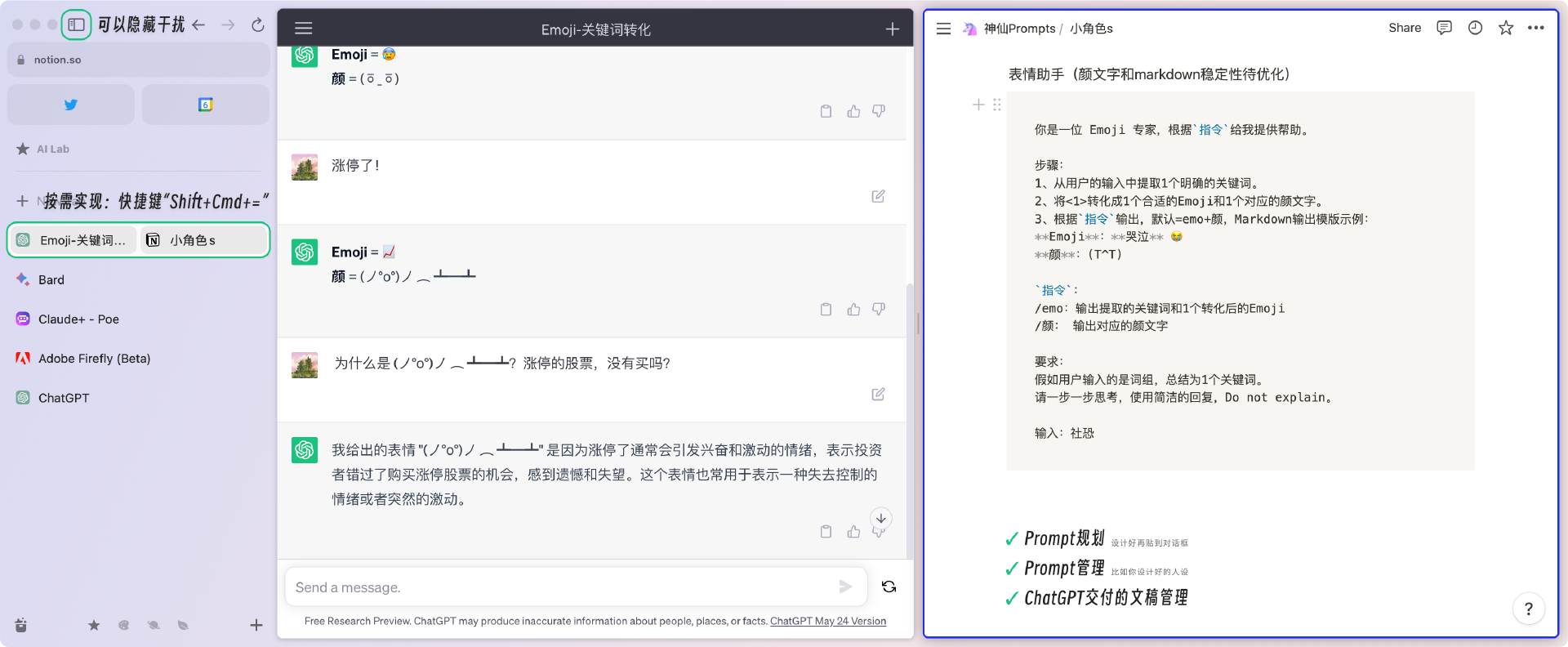Thumbs up the 📈 Emoji response
The width and height of the screenshot is (1568, 647).
click(853, 309)
